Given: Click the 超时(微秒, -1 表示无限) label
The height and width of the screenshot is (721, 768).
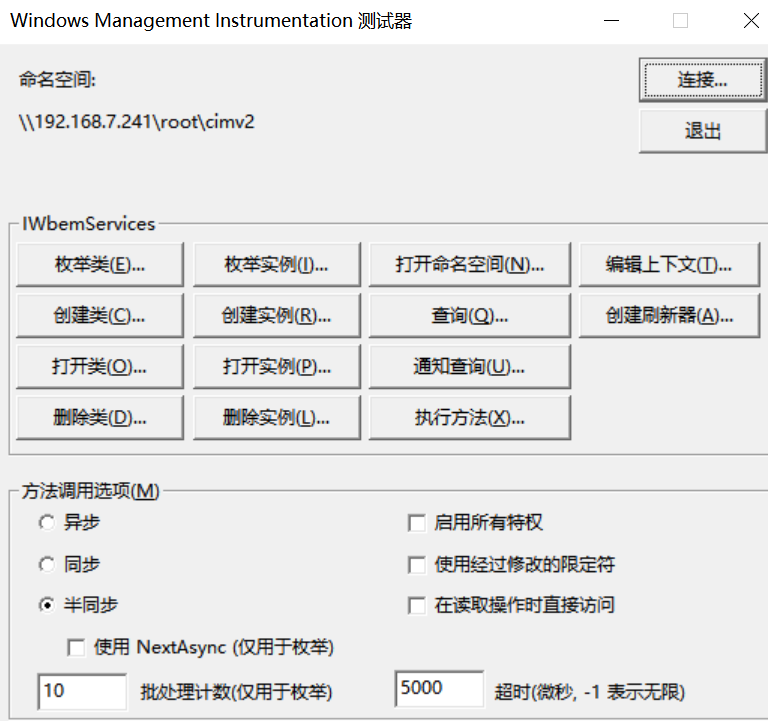Looking at the screenshot, I should [590, 692].
